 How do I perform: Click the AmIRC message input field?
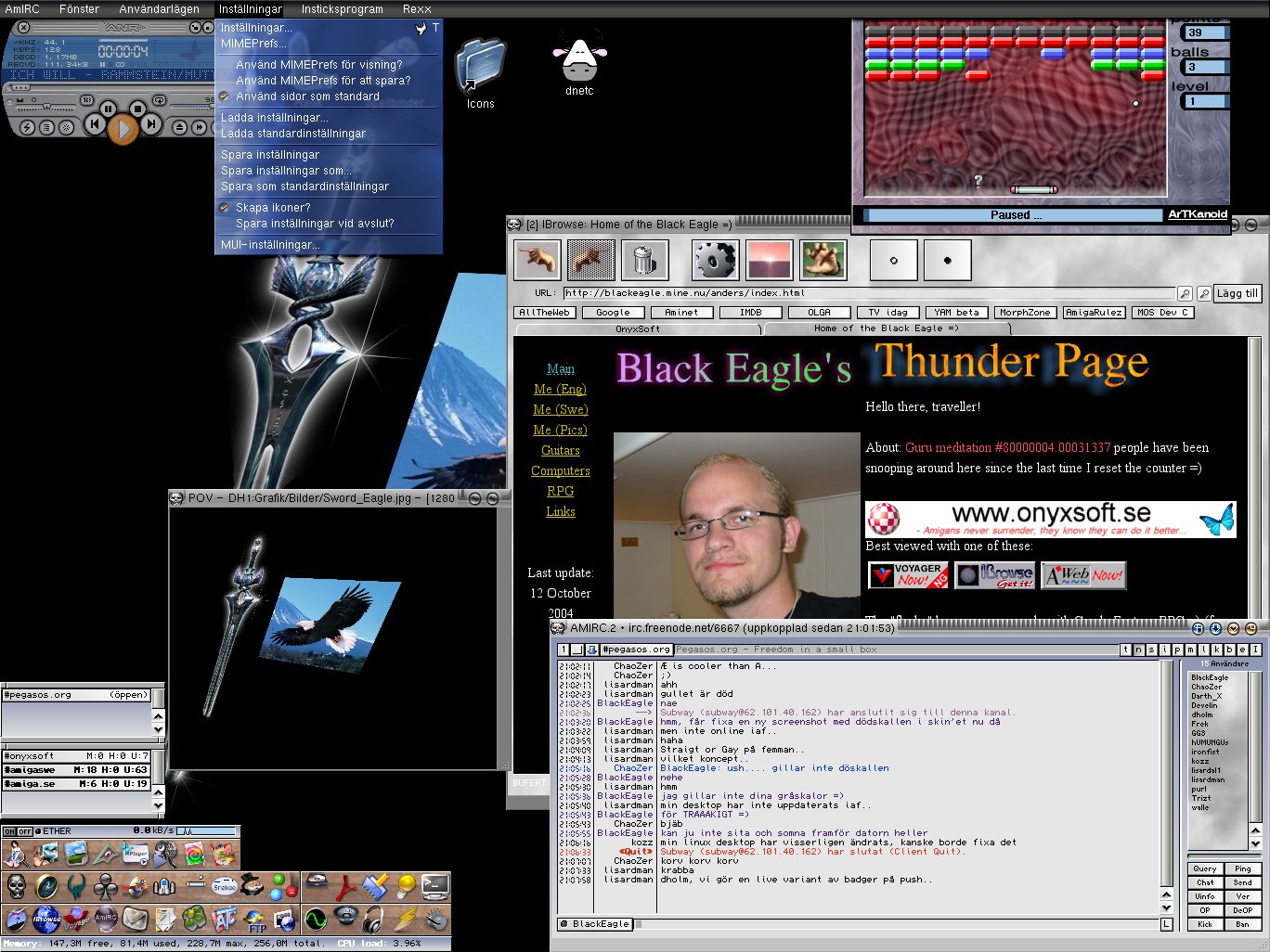[x=897, y=924]
